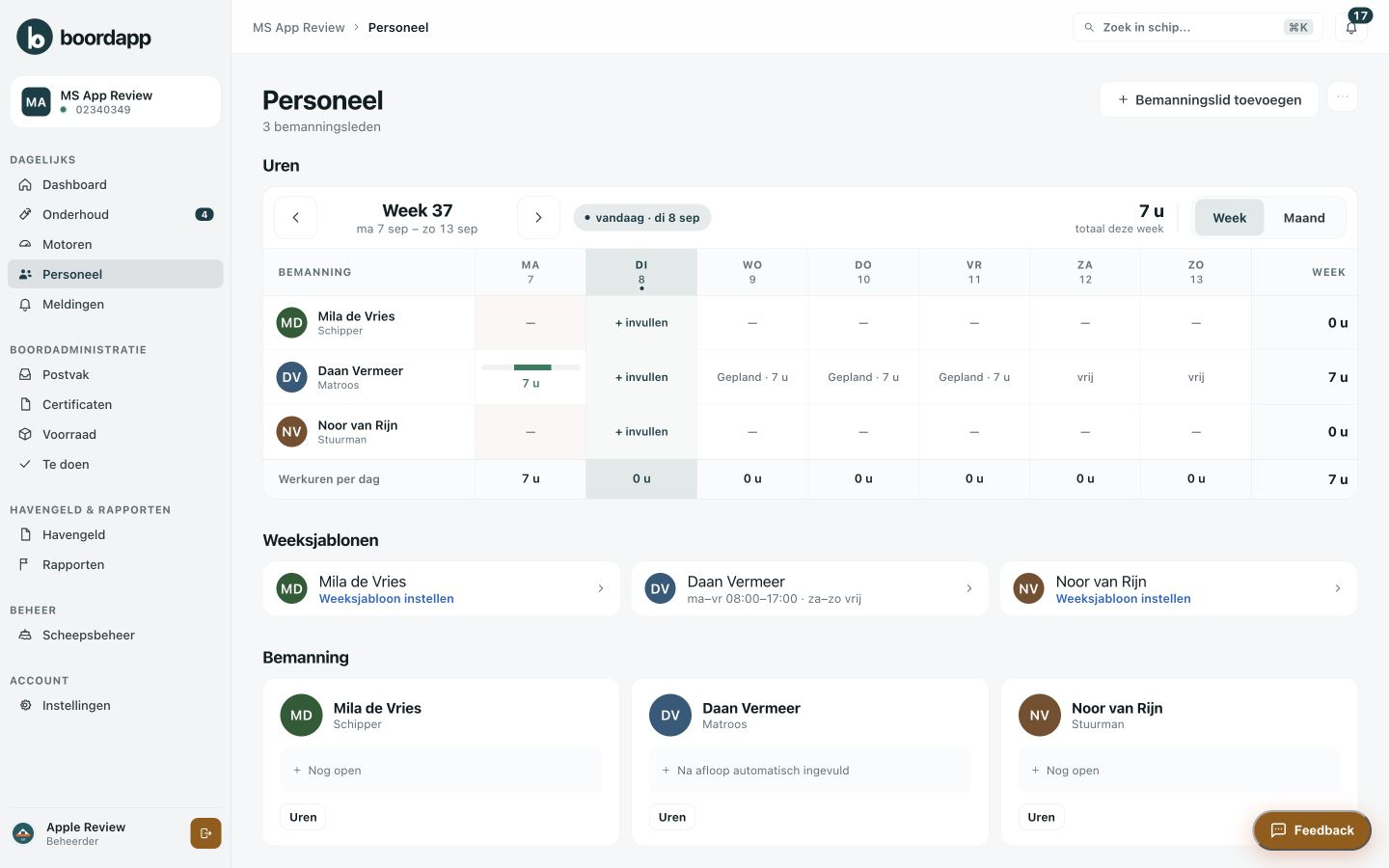Click the large MD avatar in Bemanning card
The image size is (1389, 868).
pos(301,716)
